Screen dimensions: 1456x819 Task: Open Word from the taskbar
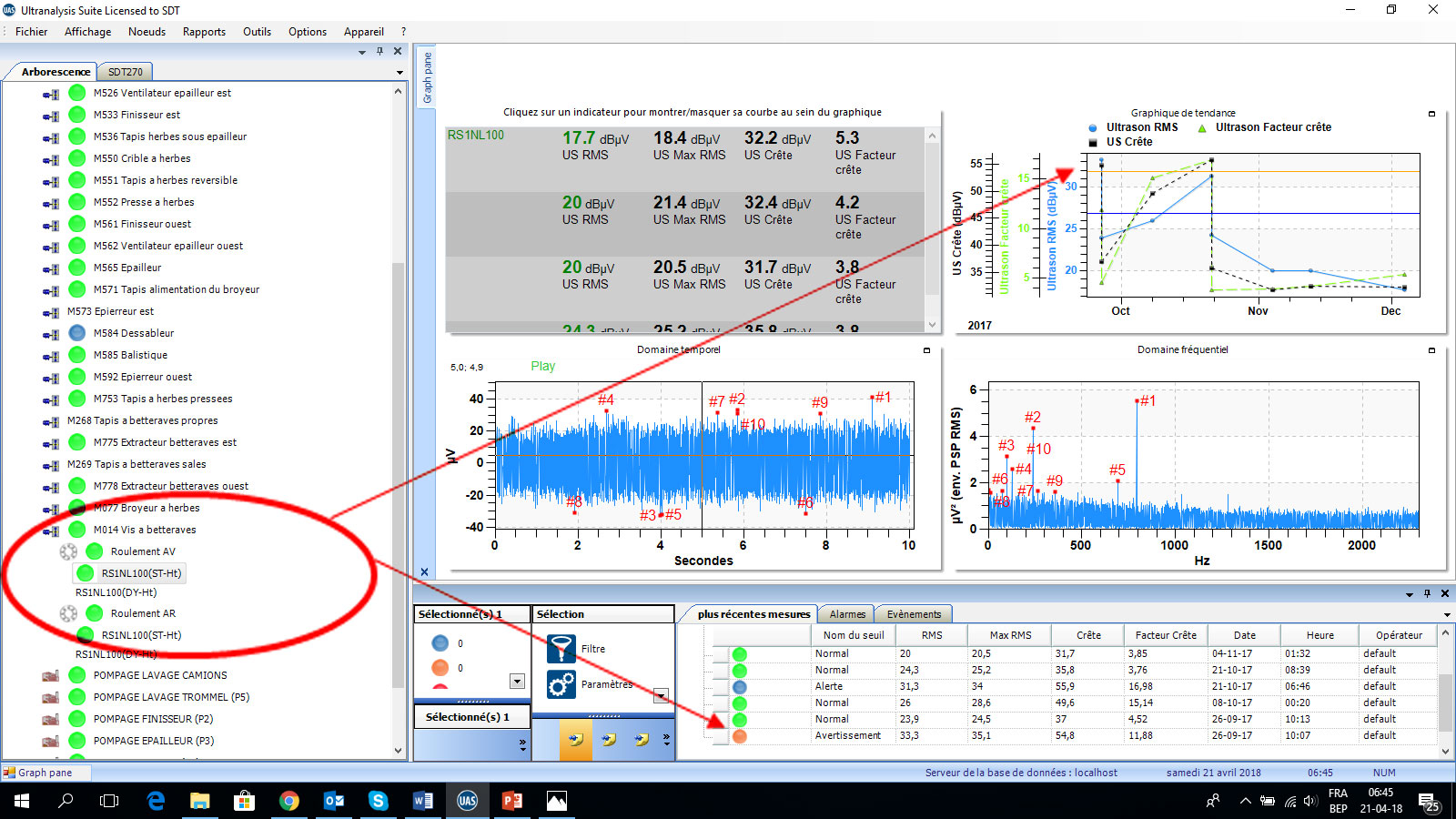click(x=423, y=801)
